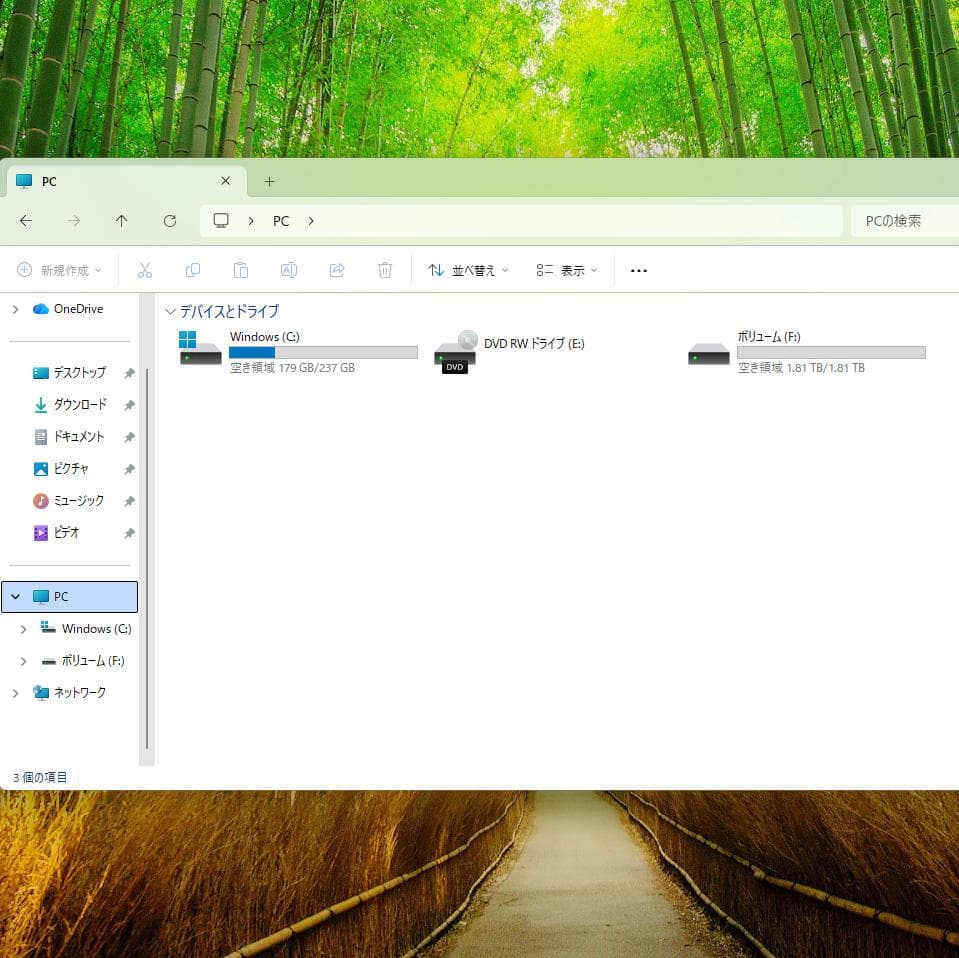Click the Windows (C:) free space bar
The image size is (959, 958).
tap(322, 352)
